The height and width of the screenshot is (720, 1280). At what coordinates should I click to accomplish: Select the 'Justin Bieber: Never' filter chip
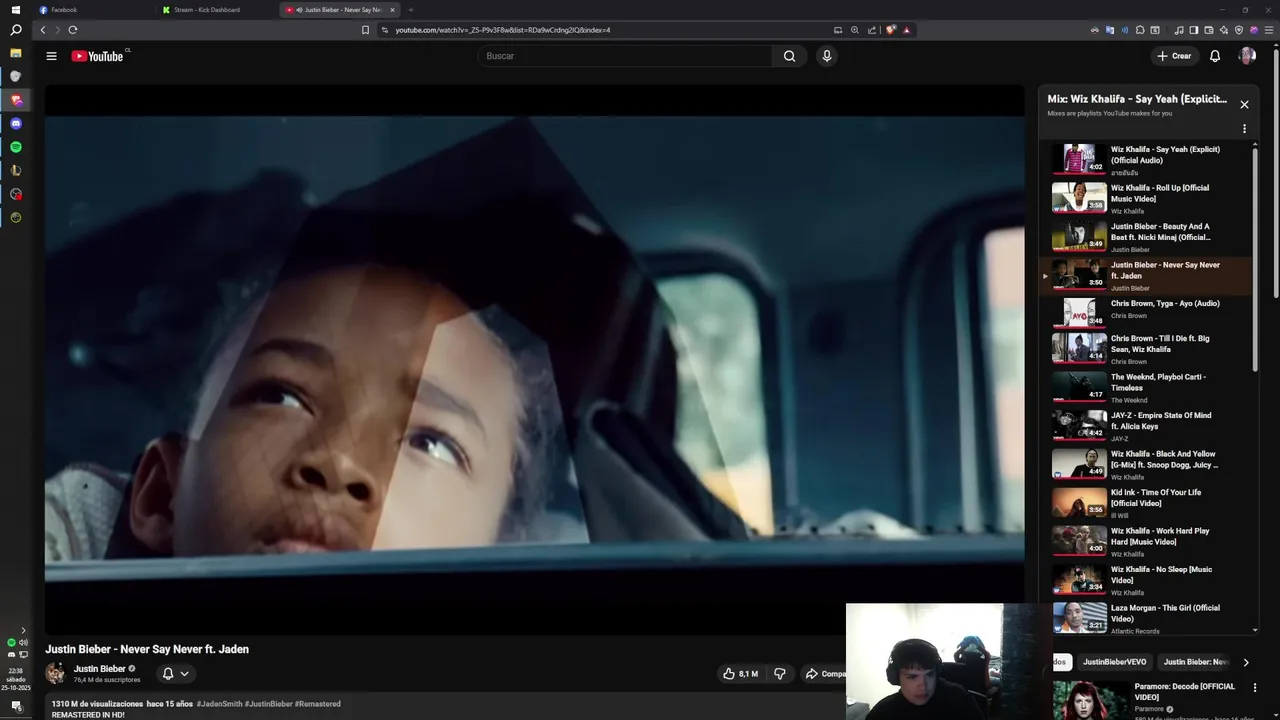1195,662
